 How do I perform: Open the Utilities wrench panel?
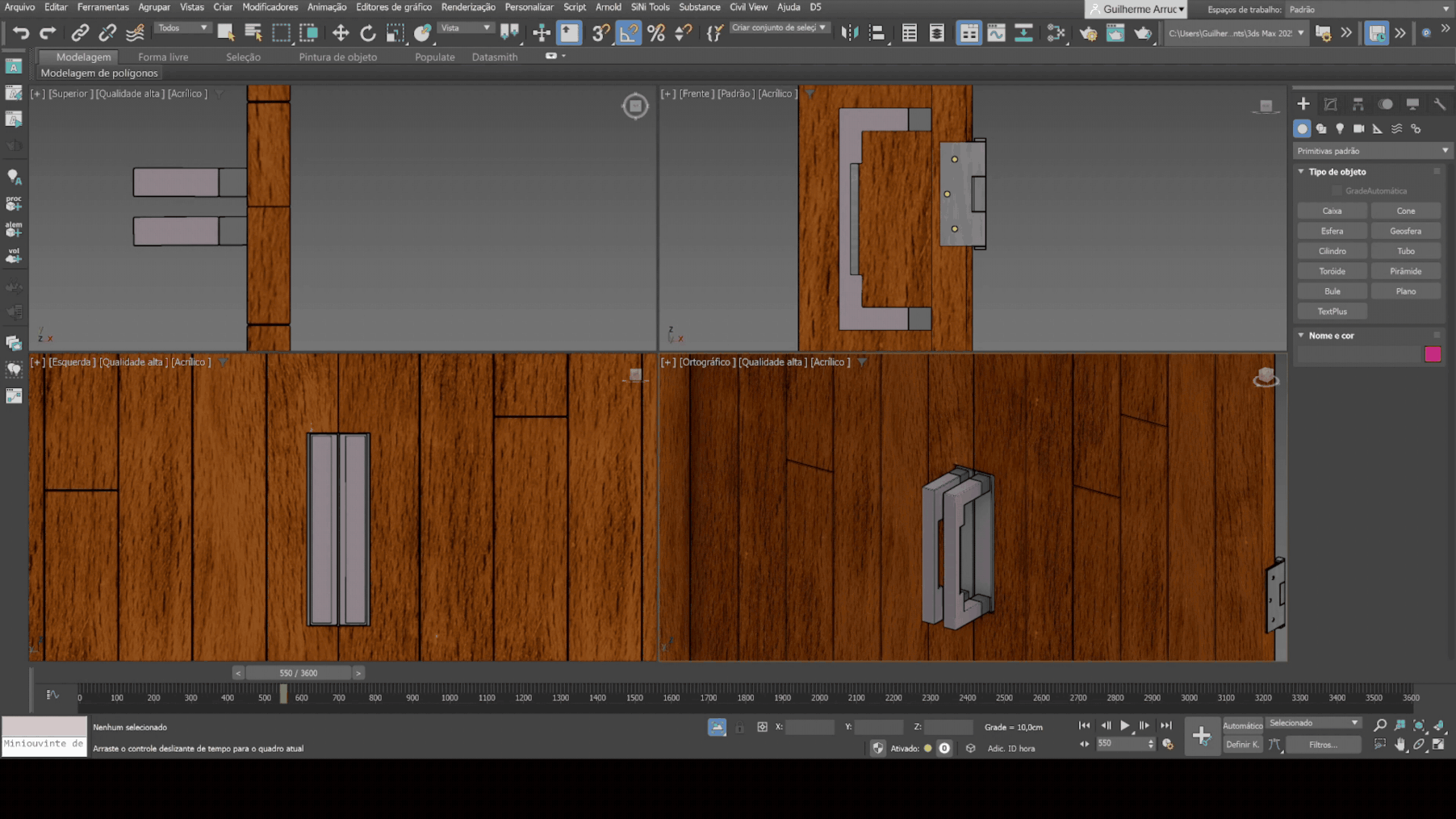pyautogui.click(x=1439, y=104)
